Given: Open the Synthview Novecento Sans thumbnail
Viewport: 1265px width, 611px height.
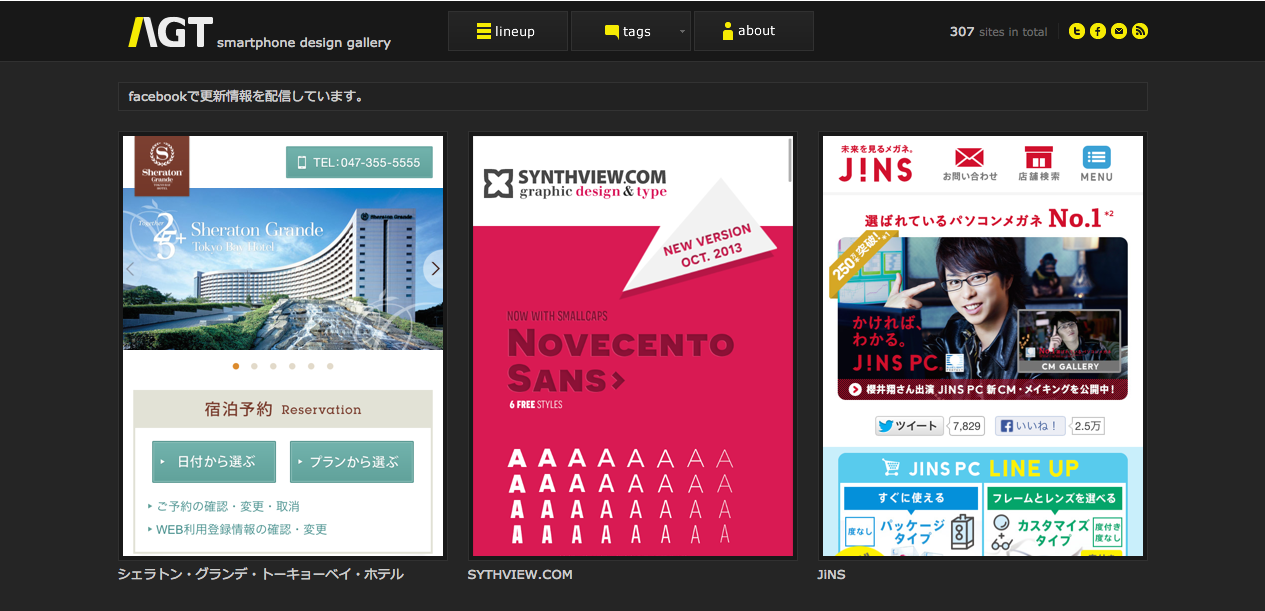Looking at the screenshot, I should click(x=633, y=346).
